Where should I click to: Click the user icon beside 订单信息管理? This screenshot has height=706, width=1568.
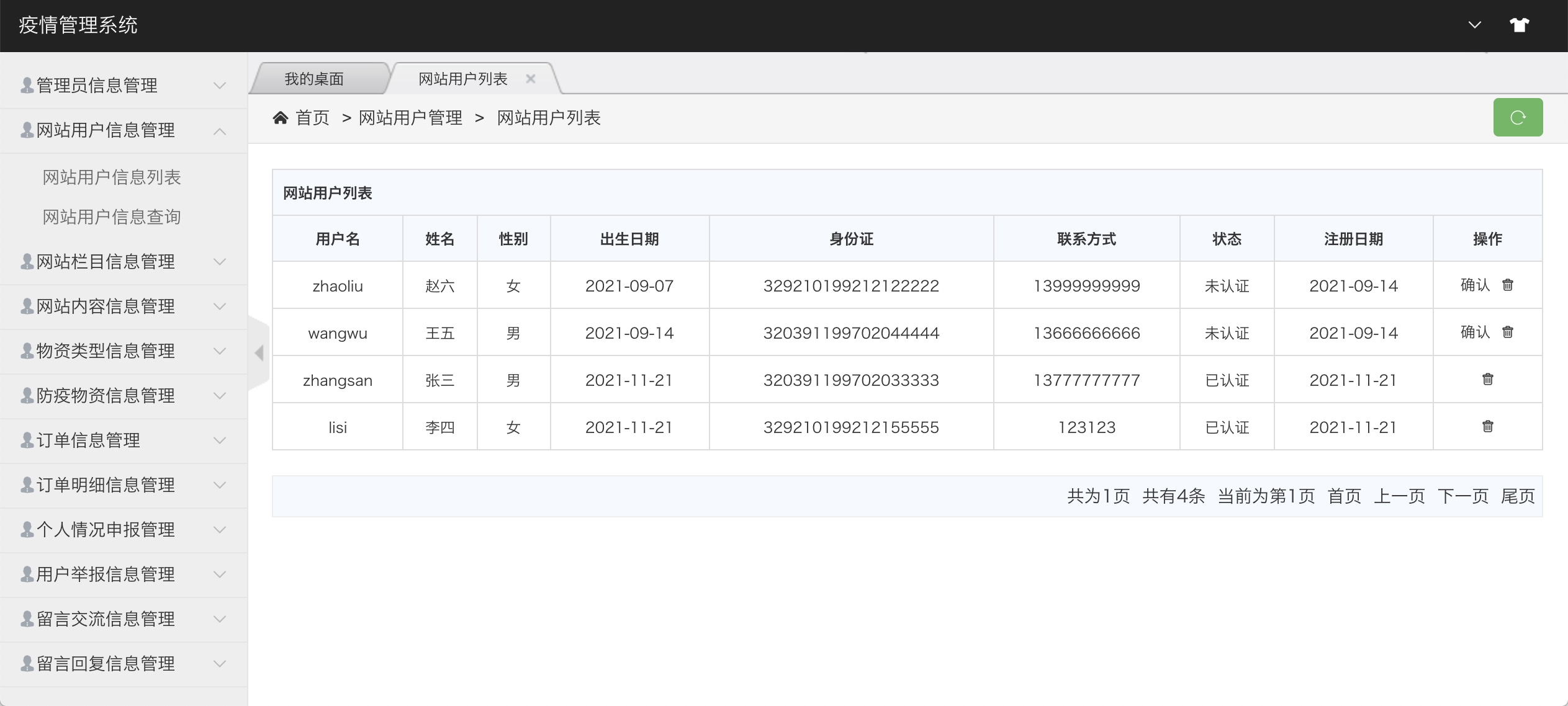coord(27,440)
